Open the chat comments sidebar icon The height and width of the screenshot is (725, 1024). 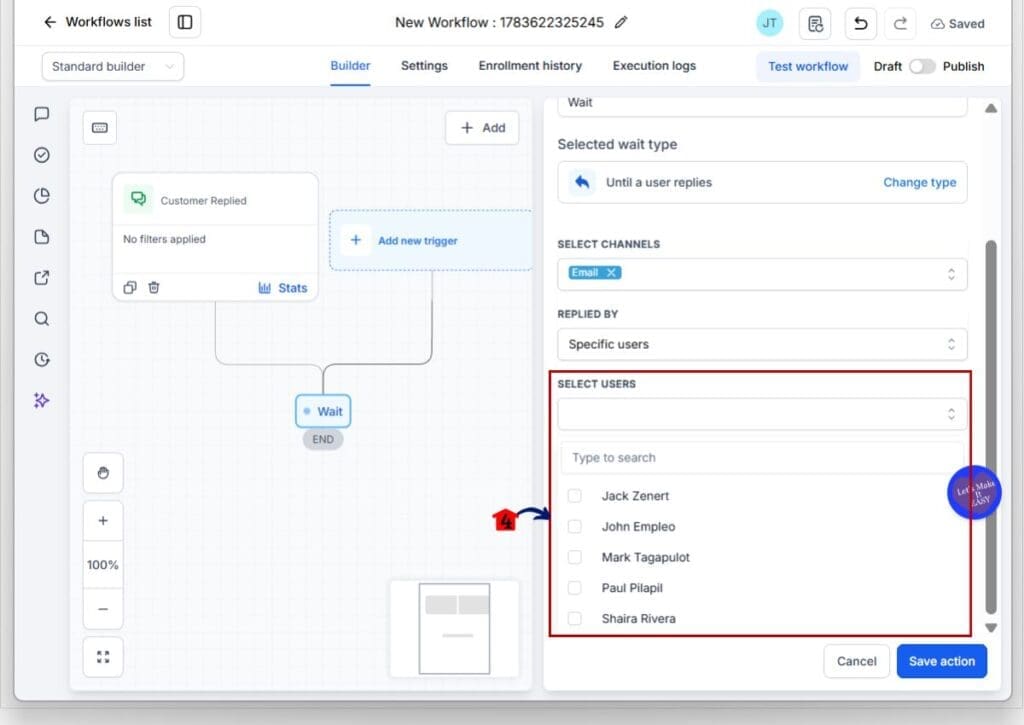(x=42, y=114)
